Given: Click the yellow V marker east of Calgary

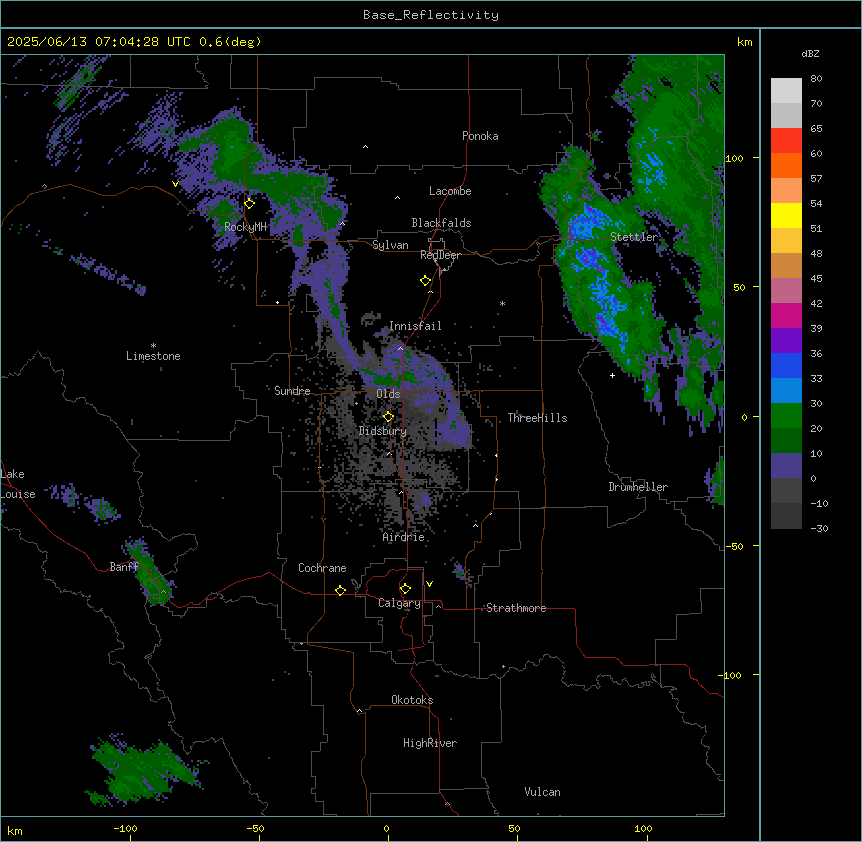Looking at the screenshot, I should [x=429, y=584].
